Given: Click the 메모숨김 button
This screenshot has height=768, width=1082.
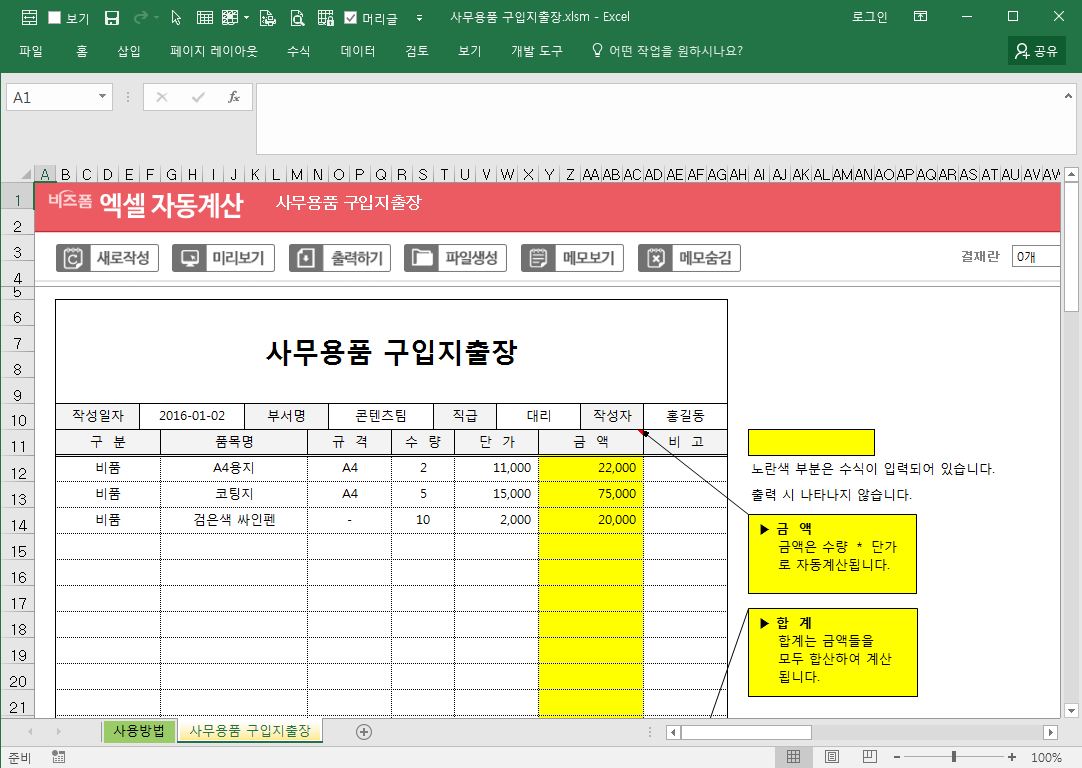Looking at the screenshot, I should click(689, 258).
